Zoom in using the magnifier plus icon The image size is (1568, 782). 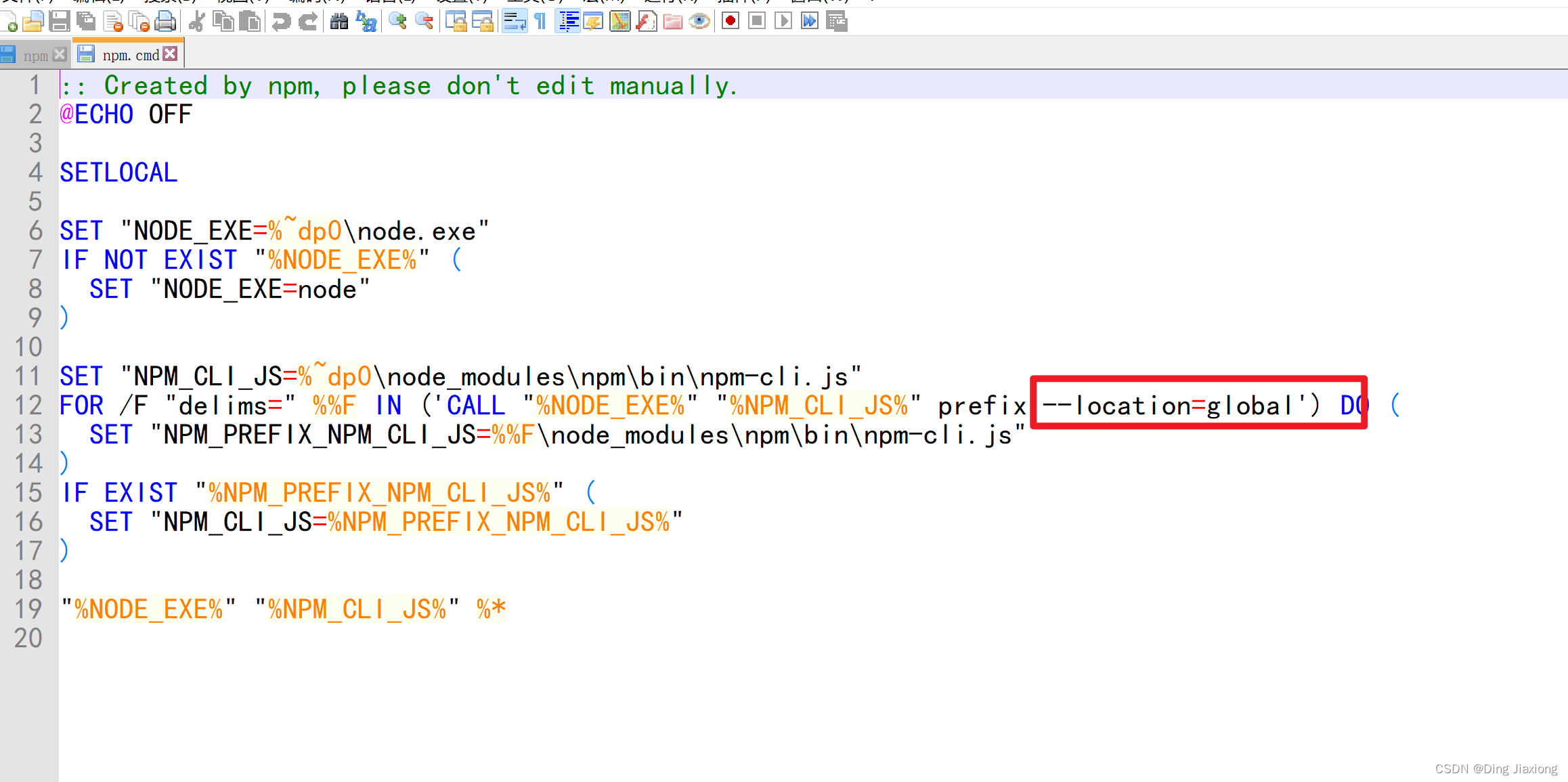point(397,22)
